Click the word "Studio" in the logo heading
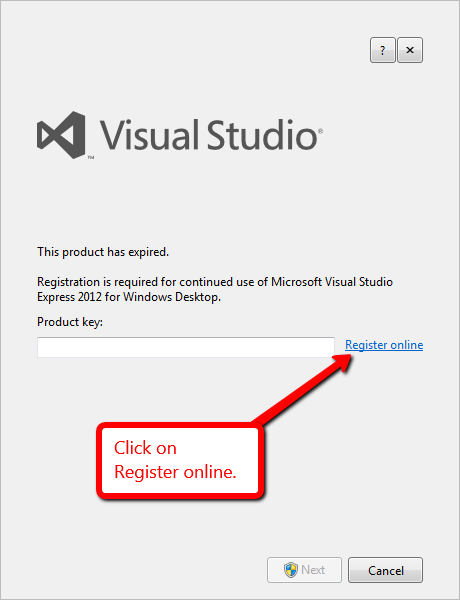460x600 pixels. point(263,135)
